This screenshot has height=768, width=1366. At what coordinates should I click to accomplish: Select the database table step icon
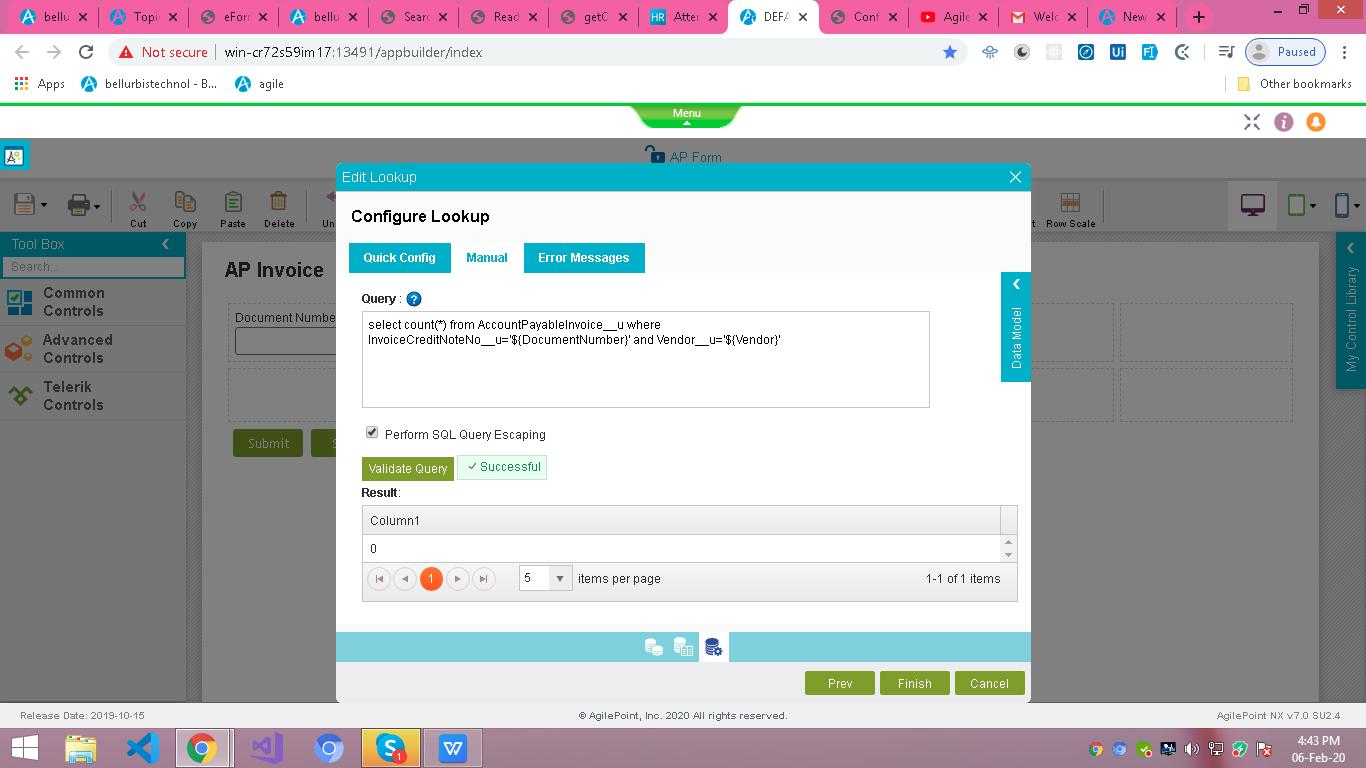click(684, 647)
